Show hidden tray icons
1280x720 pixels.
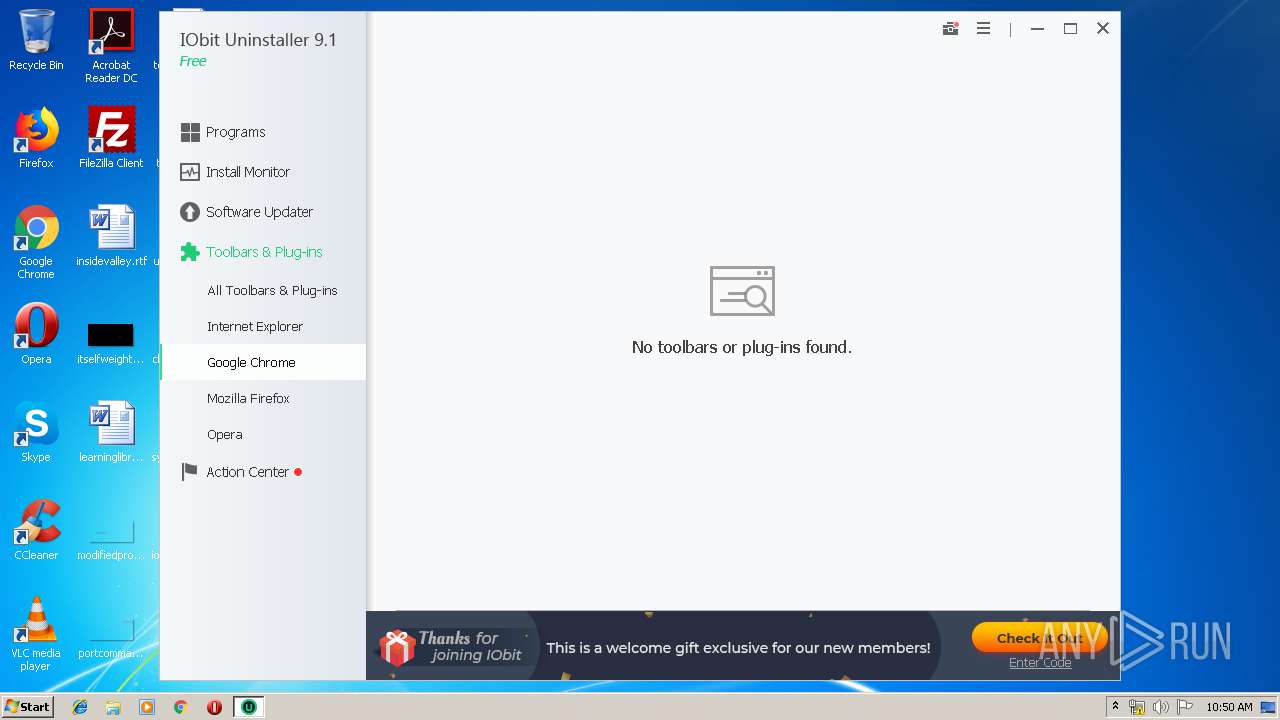click(x=1115, y=707)
